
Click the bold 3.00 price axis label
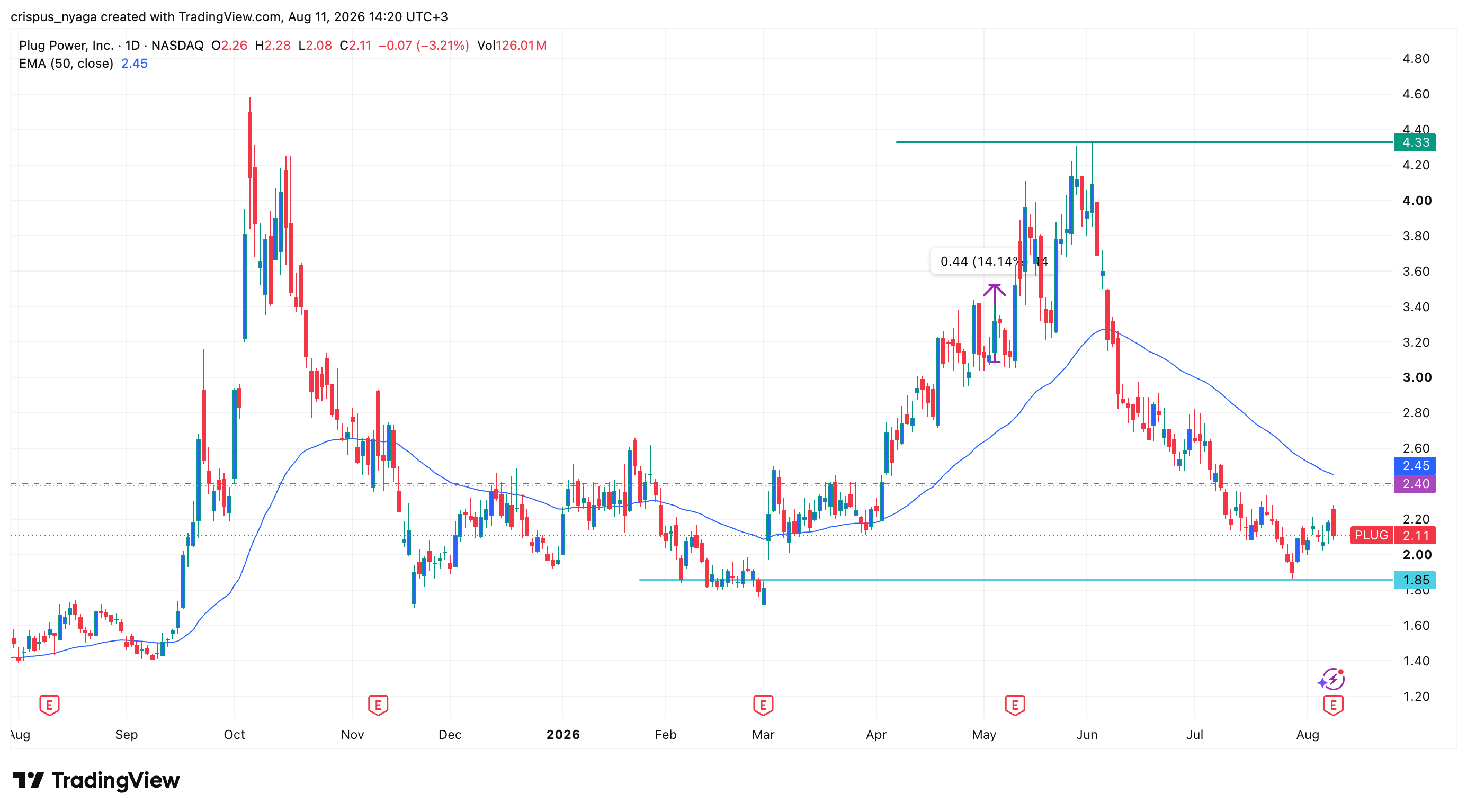click(x=1417, y=377)
